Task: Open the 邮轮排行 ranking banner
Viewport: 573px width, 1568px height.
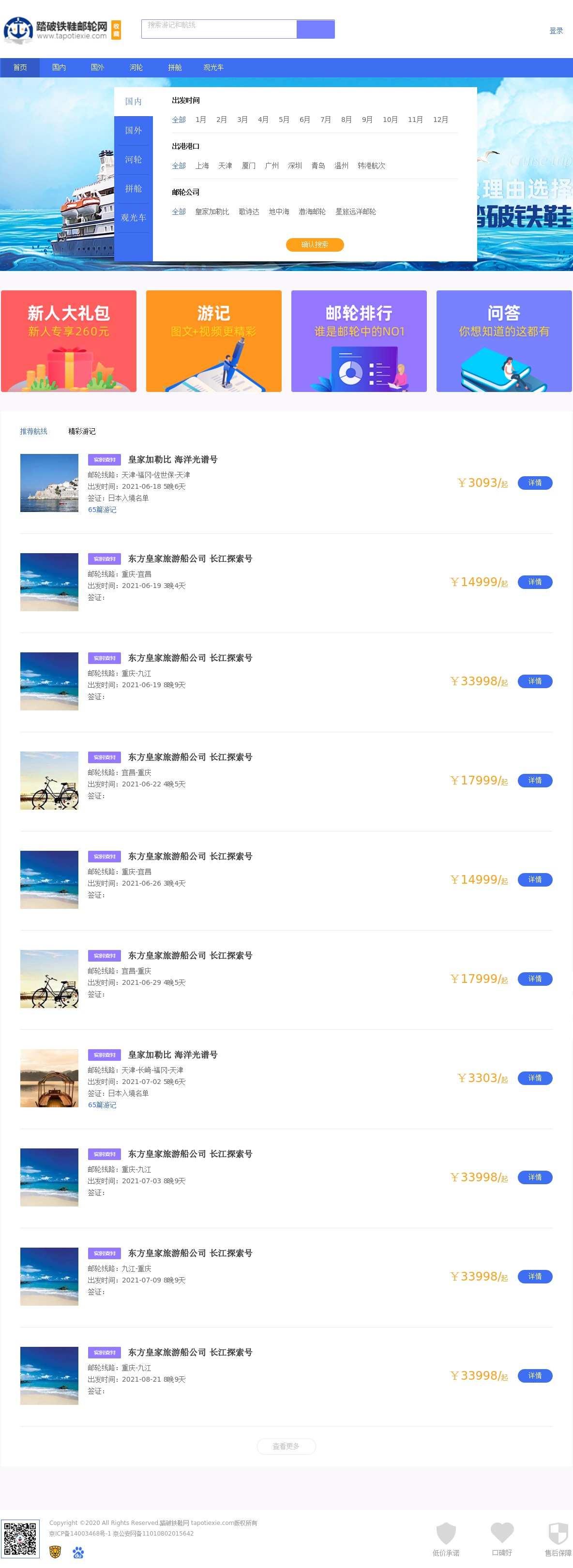Action: click(359, 341)
